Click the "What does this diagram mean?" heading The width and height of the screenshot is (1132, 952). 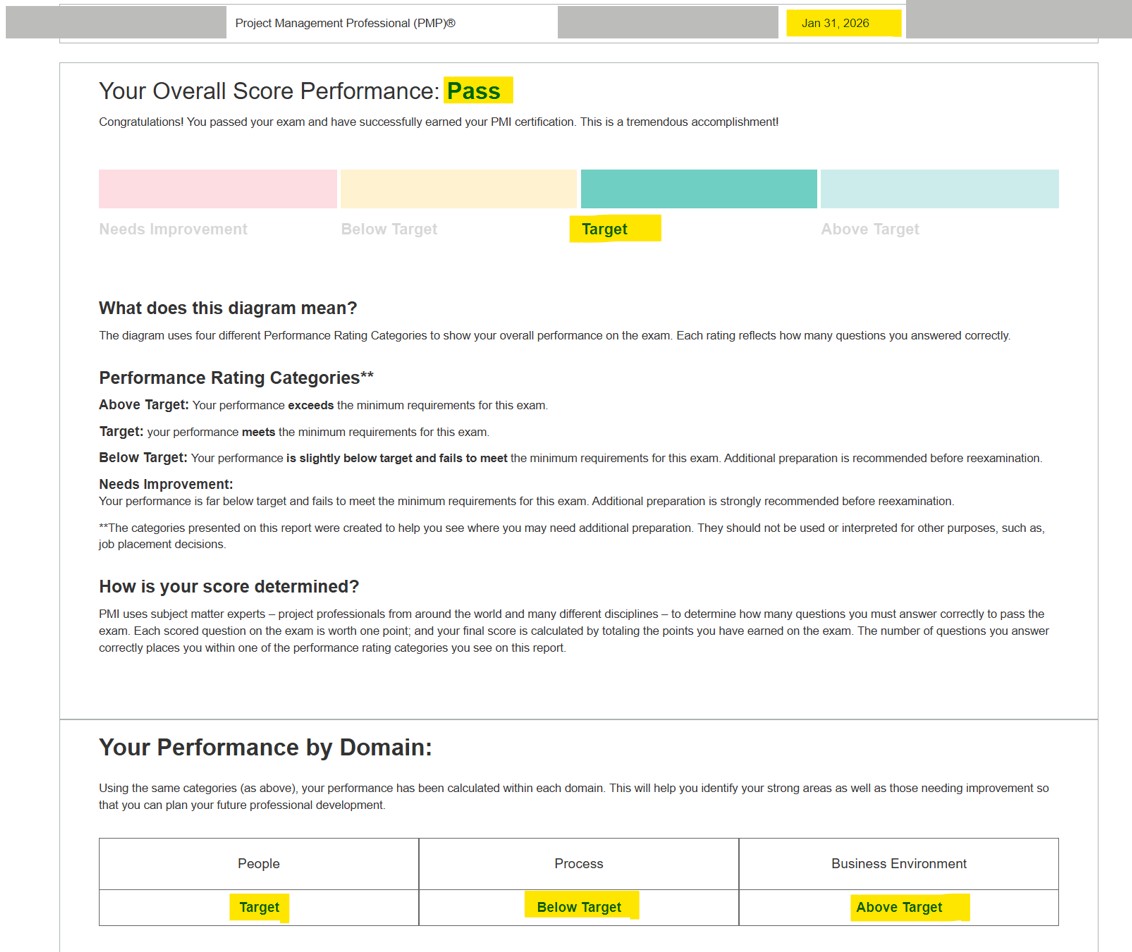[228, 308]
